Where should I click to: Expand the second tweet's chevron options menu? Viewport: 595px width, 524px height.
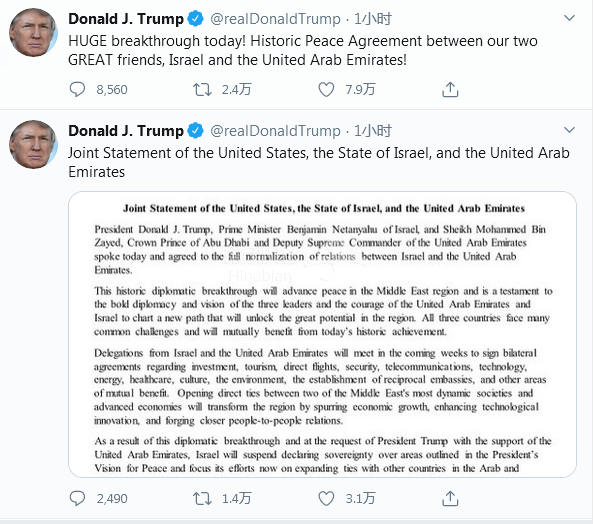(x=569, y=130)
